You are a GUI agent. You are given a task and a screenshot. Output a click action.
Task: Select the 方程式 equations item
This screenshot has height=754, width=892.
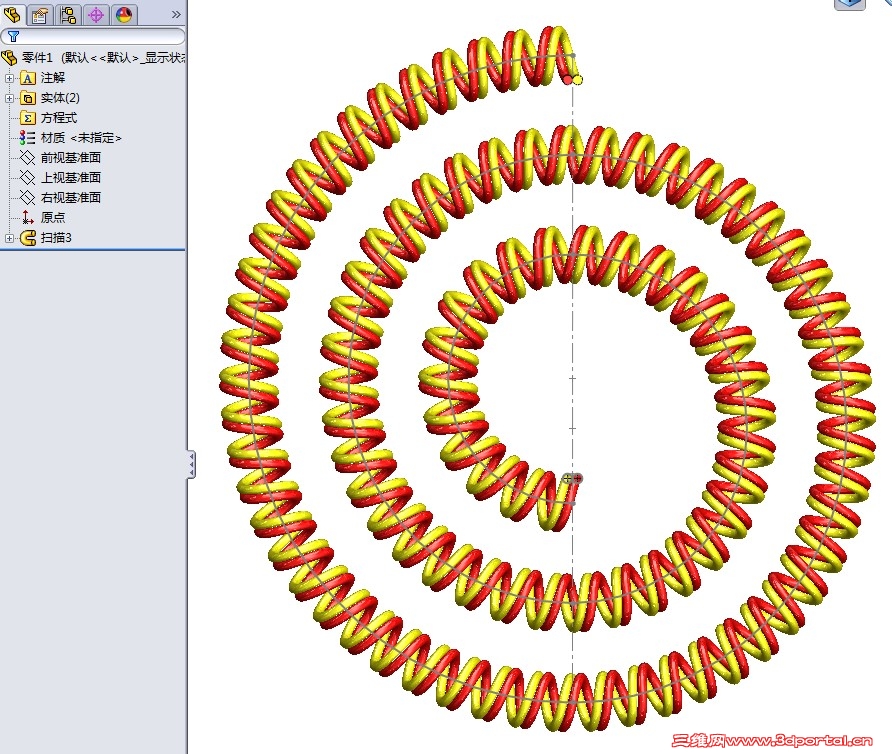[59, 118]
